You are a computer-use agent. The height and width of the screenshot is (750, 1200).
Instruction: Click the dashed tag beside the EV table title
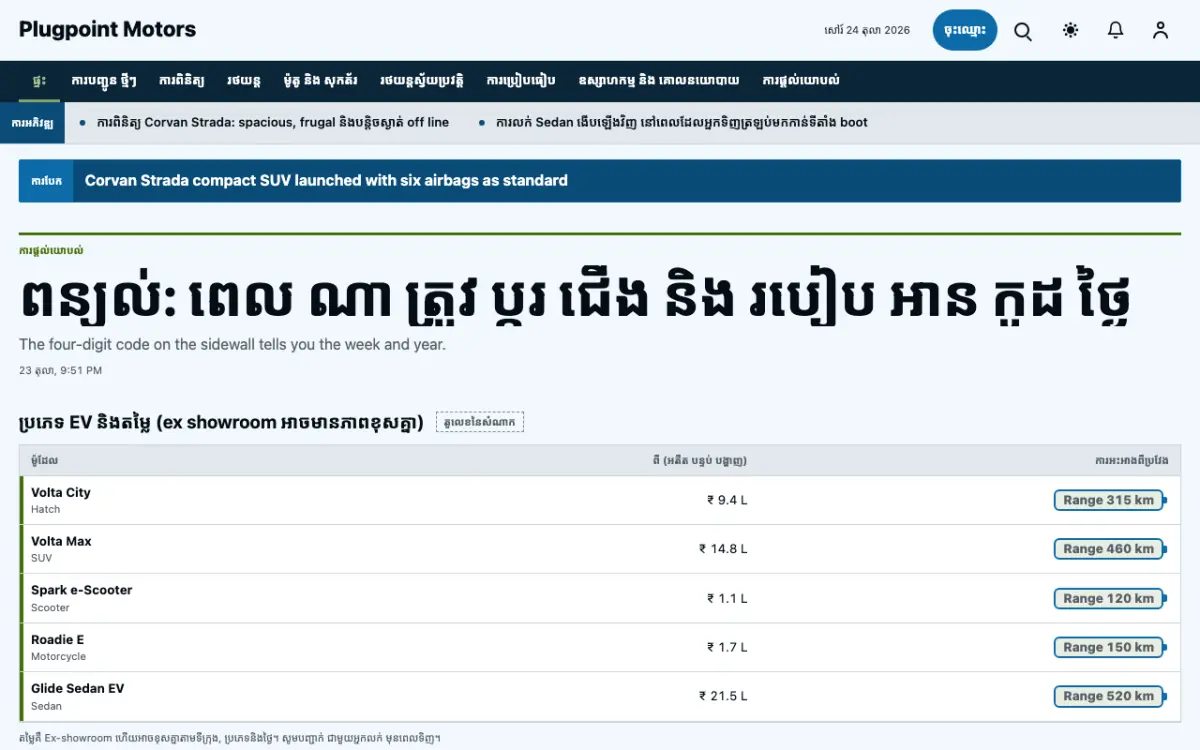click(480, 422)
